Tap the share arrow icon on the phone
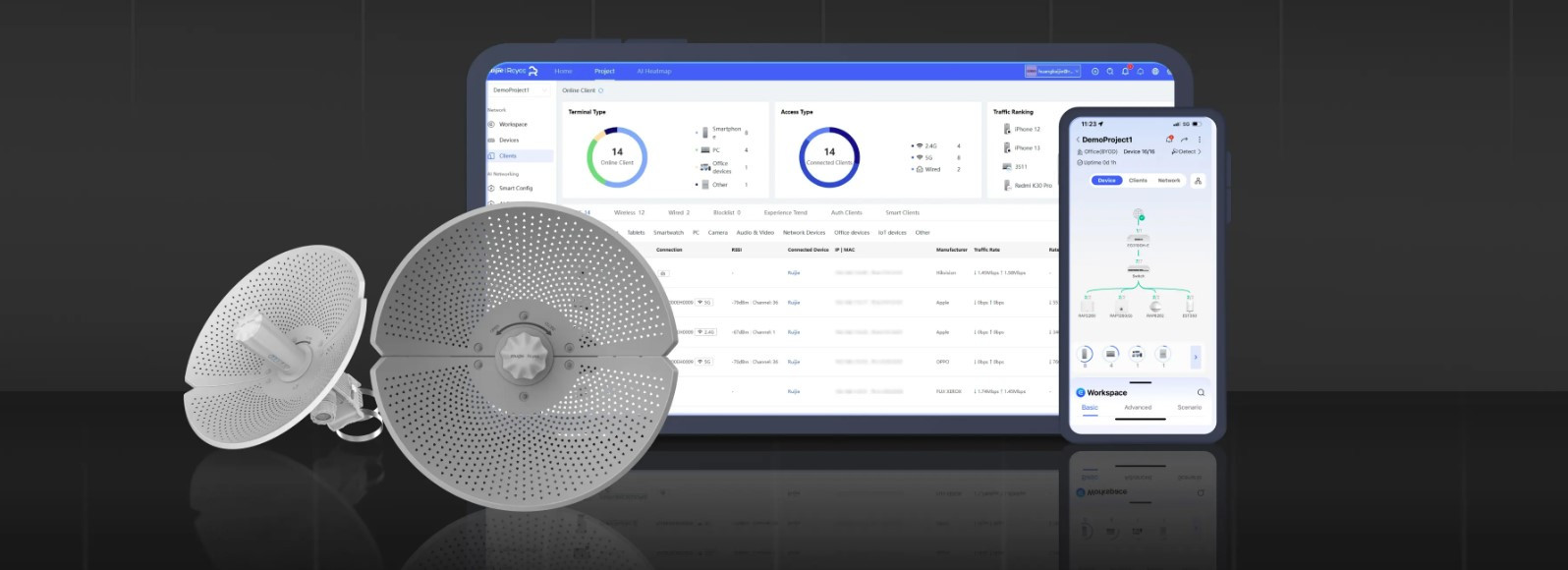 (1185, 140)
